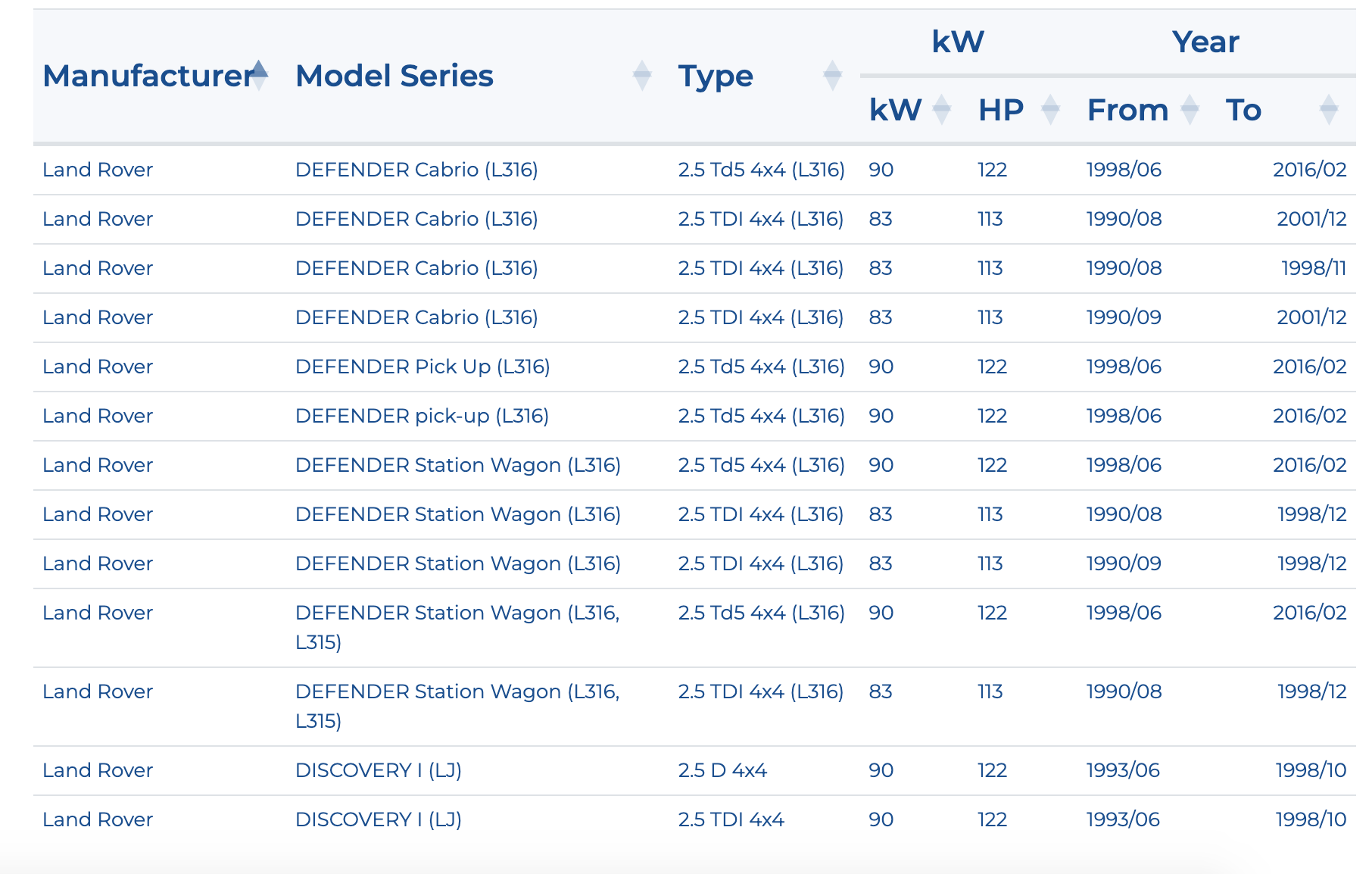1372x874 pixels.
Task: Click the HP header label
Action: (1001, 110)
